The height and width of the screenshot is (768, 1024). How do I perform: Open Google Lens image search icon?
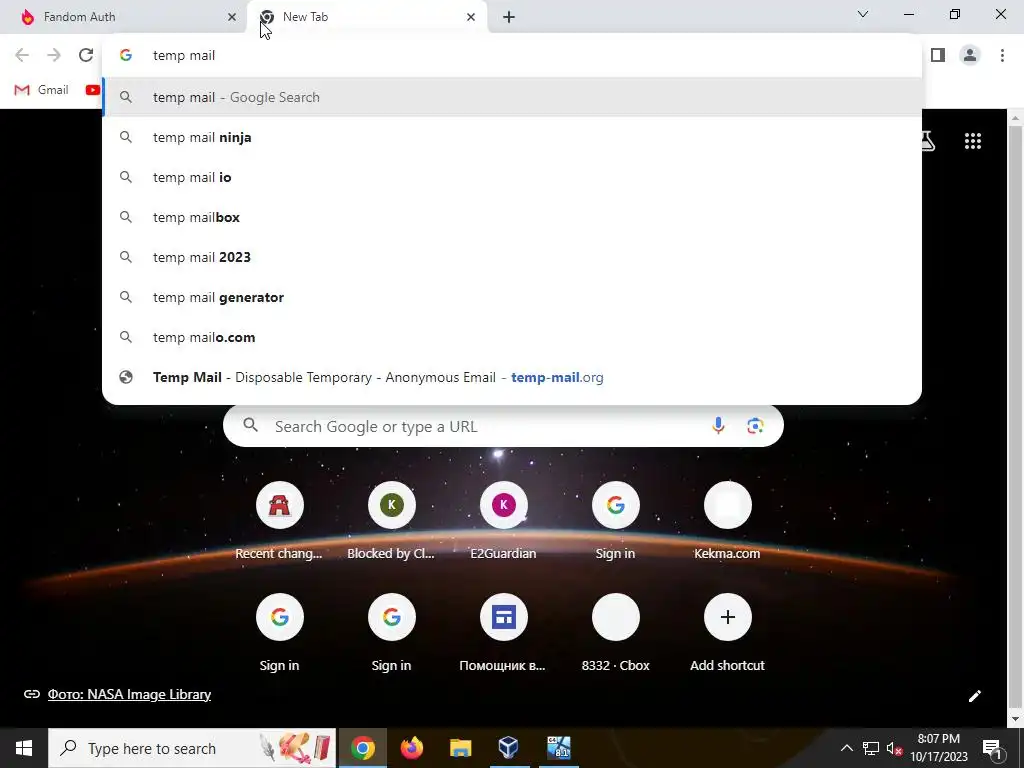pyautogui.click(x=755, y=426)
